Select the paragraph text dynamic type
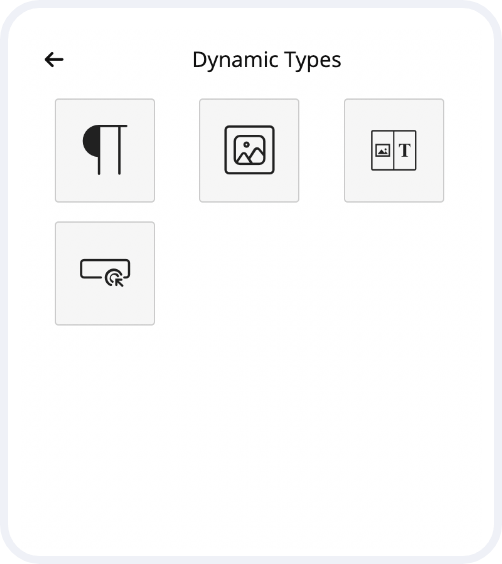Image resolution: width=502 pixels, height=564 pixels. pos(105,150)
